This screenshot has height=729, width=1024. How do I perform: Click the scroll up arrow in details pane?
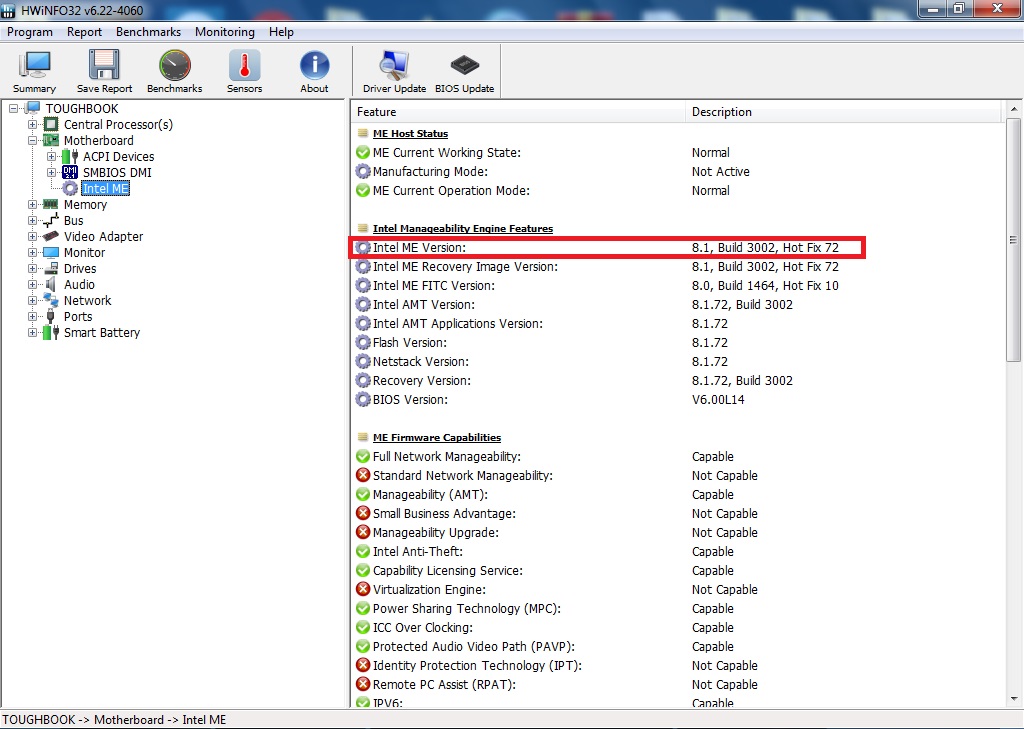click(x=1013, y=109)
